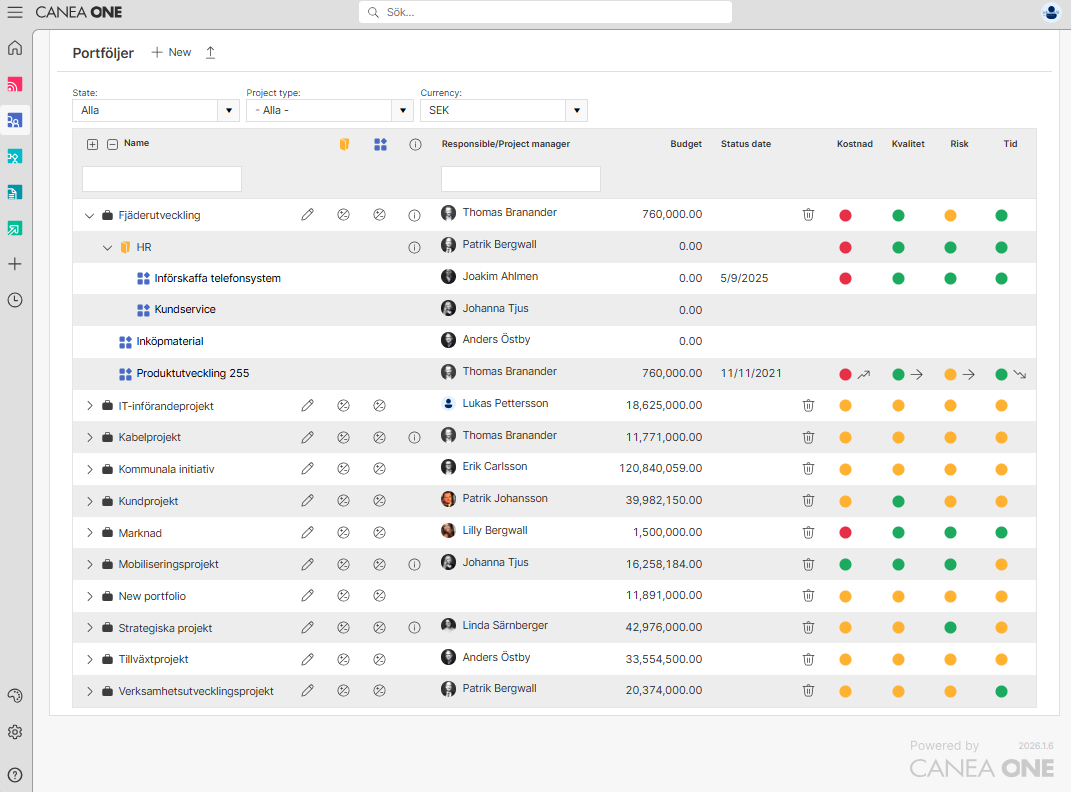The image size is (1071, 792).
Task: Click the Responsible/Project manager filter field
Action: pyautogui.click(x=521, y=179)
